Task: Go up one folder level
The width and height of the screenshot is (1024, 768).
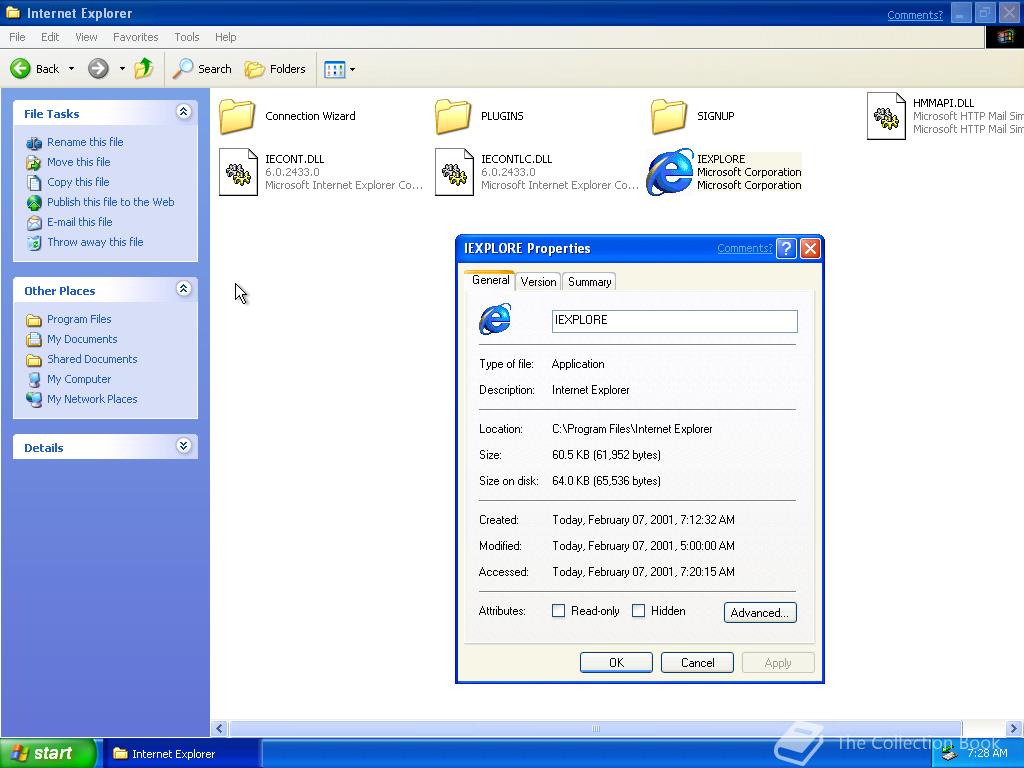Action: coord(144,69)
